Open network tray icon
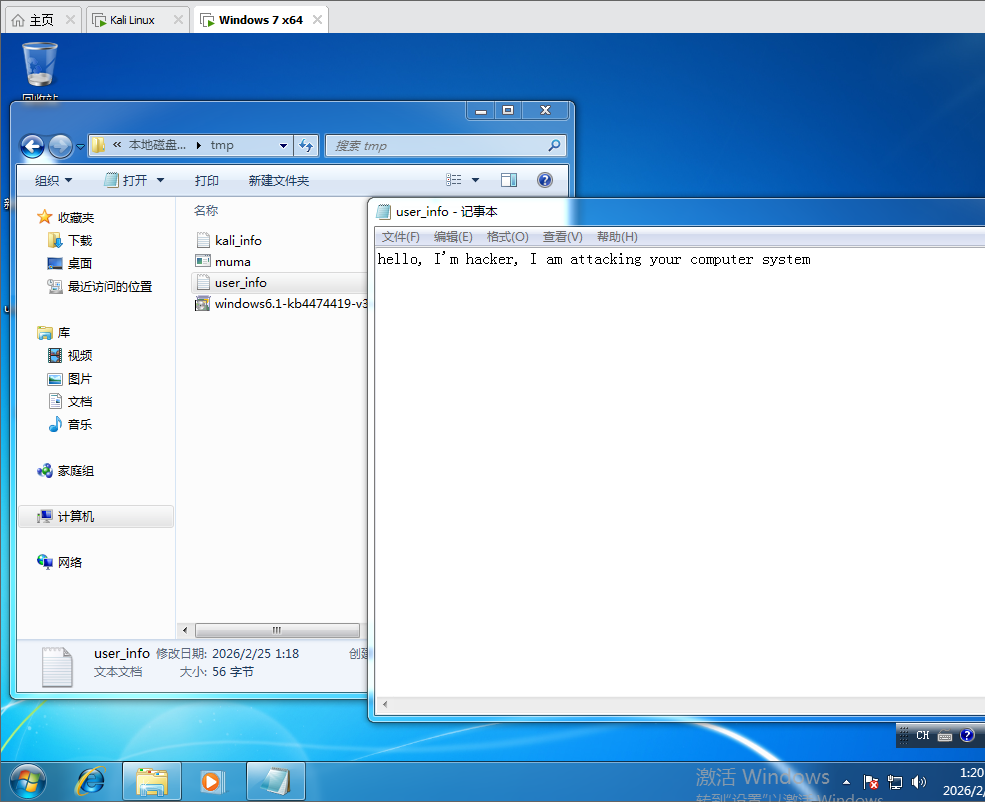 point(895,782)
